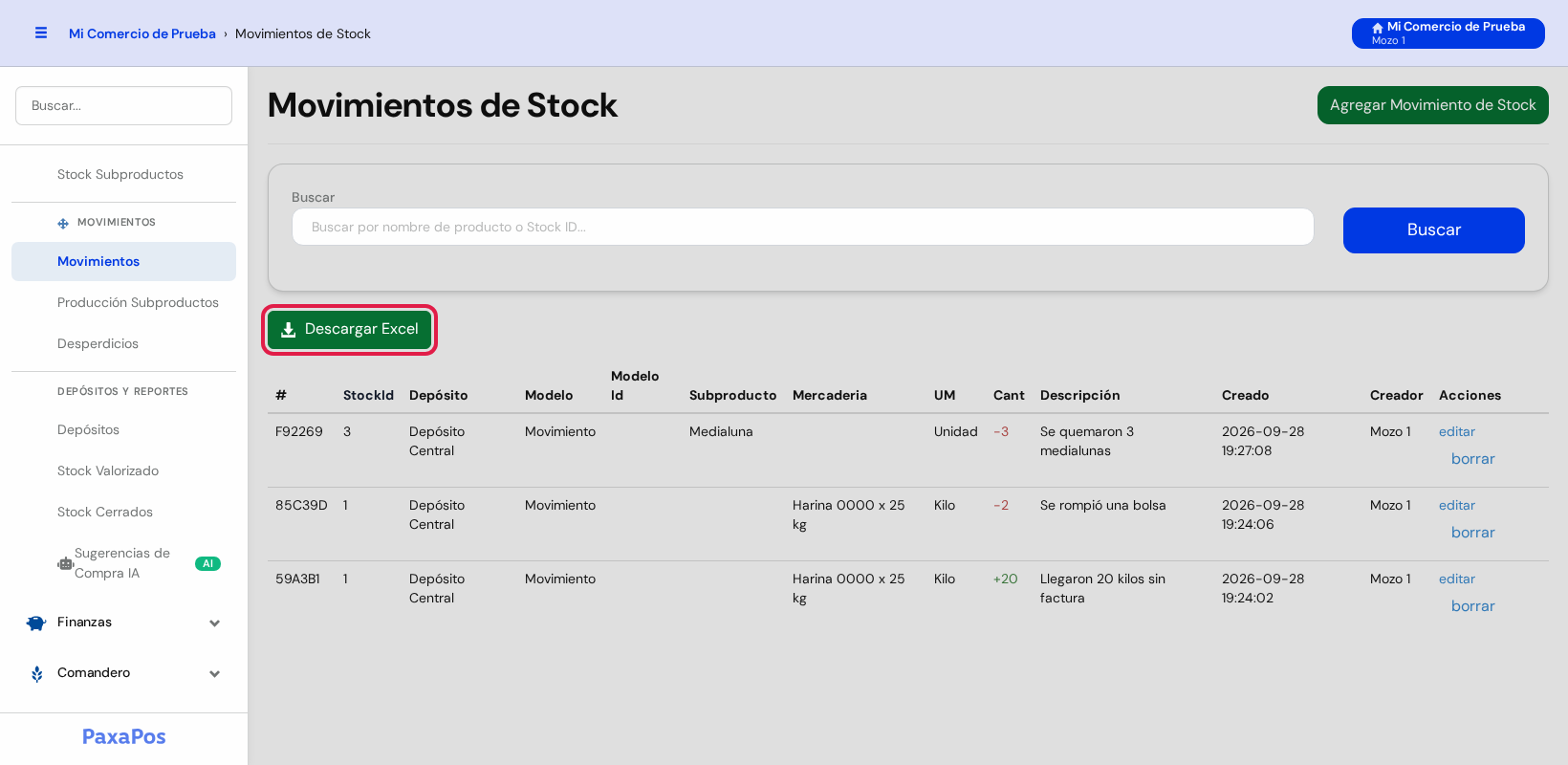
Task: Open Mi Comercio de Prueba breadcrumb link
Action: (x=142, y=33)
